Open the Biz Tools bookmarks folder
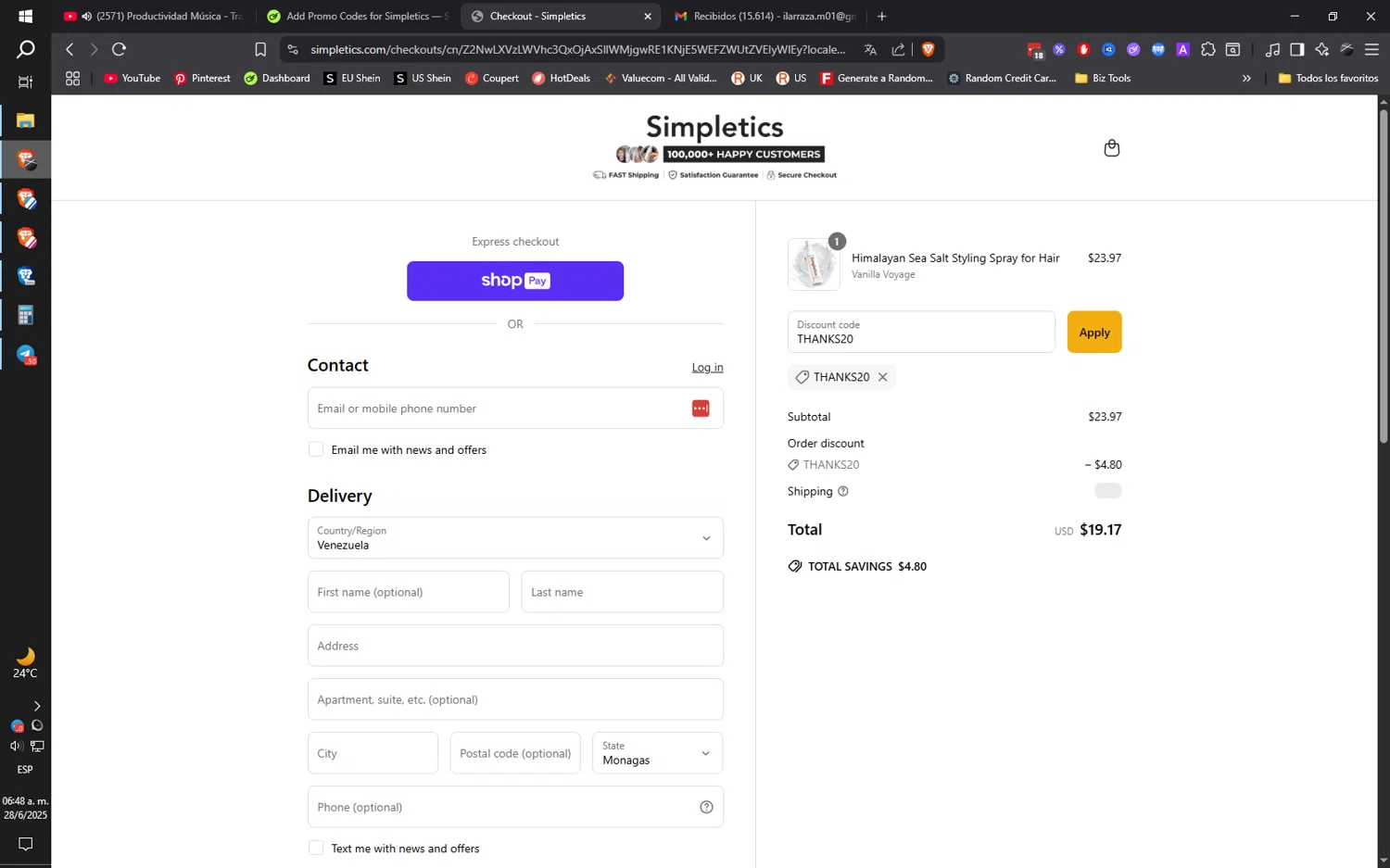Viewport: 1390px width, 868px height. coord(1102,79)
